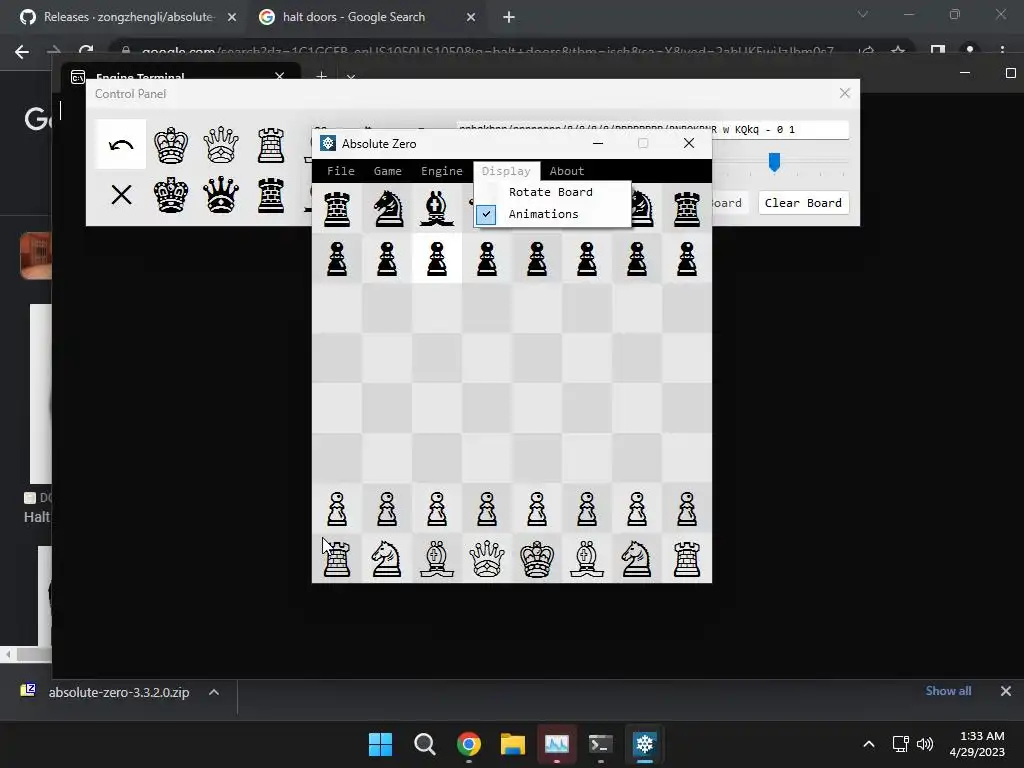This screenshot has height=768, width=1024.
Task: Open File Explorer from taskbar
Action: pyautogui.click(x=513, y=744)
